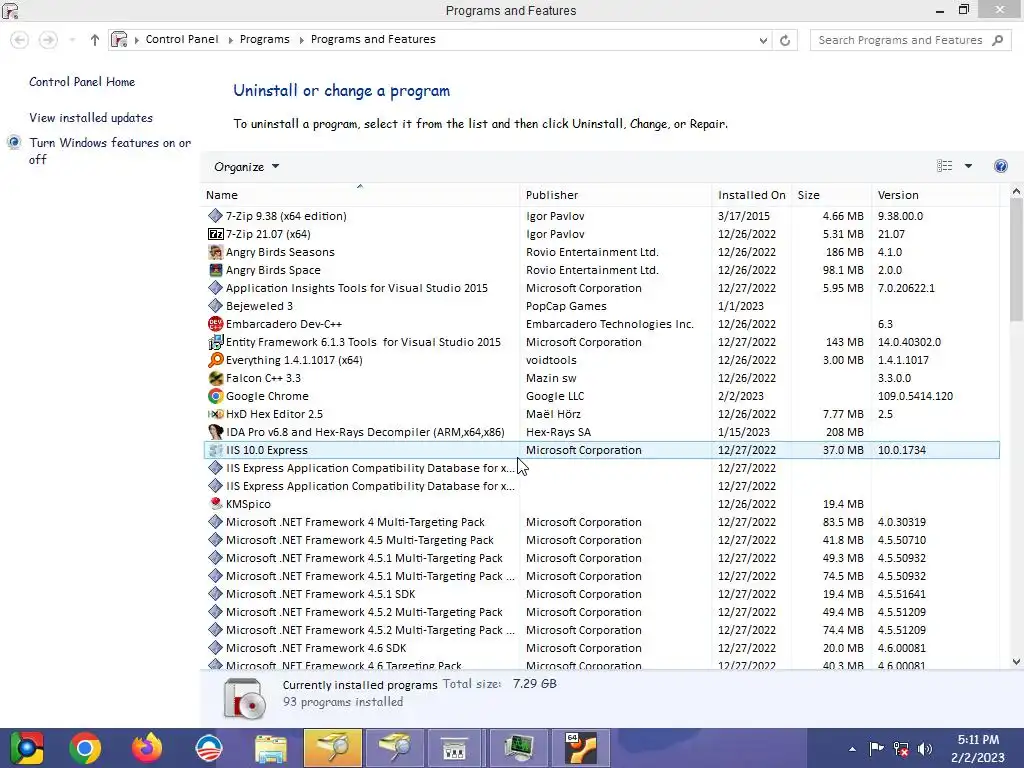Open Control Panel Home link

pyautogui.click(x=82, y=82)
